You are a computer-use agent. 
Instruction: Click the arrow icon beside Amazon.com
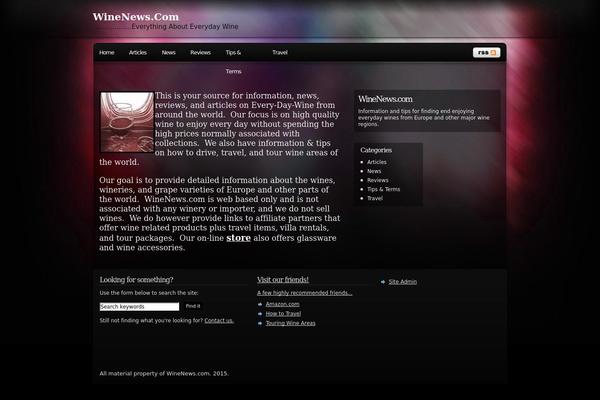point(260,304)
